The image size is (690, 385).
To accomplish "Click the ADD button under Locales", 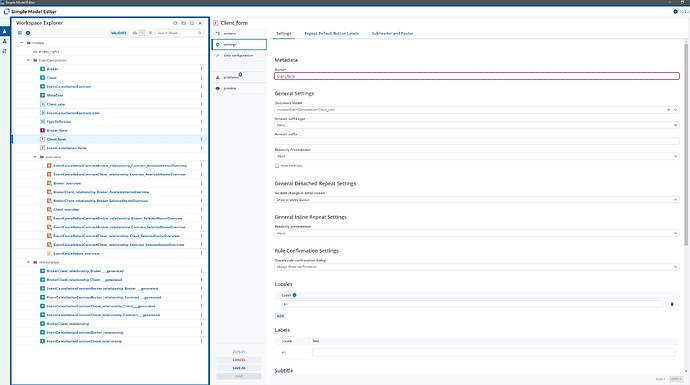I will (x=280, y=316).
